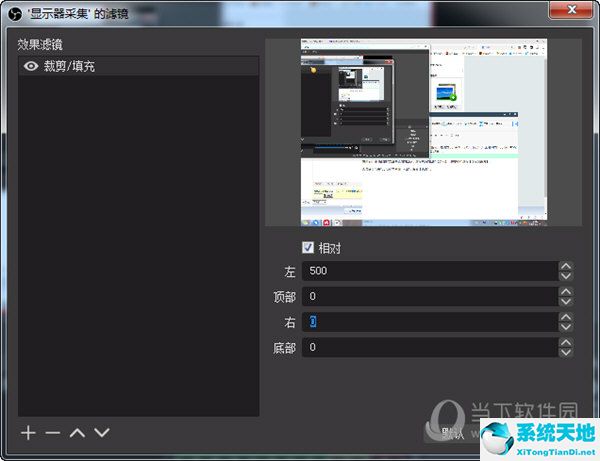Decrease the 顶部 crop value
The image size is (600, 461).
coord(566,302)
